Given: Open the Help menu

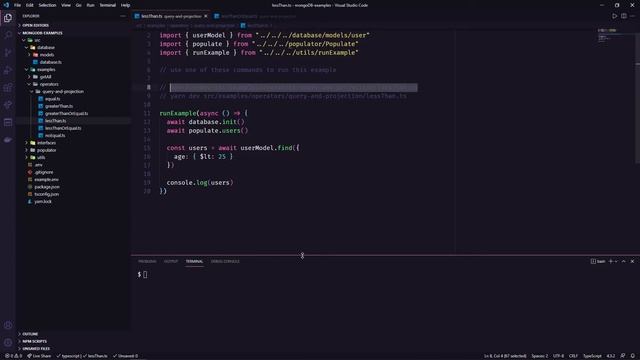Looking at the screenshot, I should [125, 5].
